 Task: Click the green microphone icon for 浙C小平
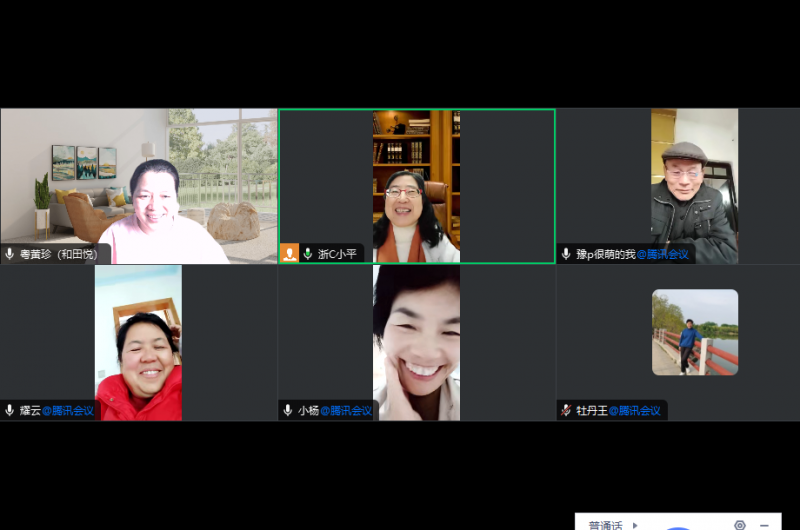click(x=308, y=254)
